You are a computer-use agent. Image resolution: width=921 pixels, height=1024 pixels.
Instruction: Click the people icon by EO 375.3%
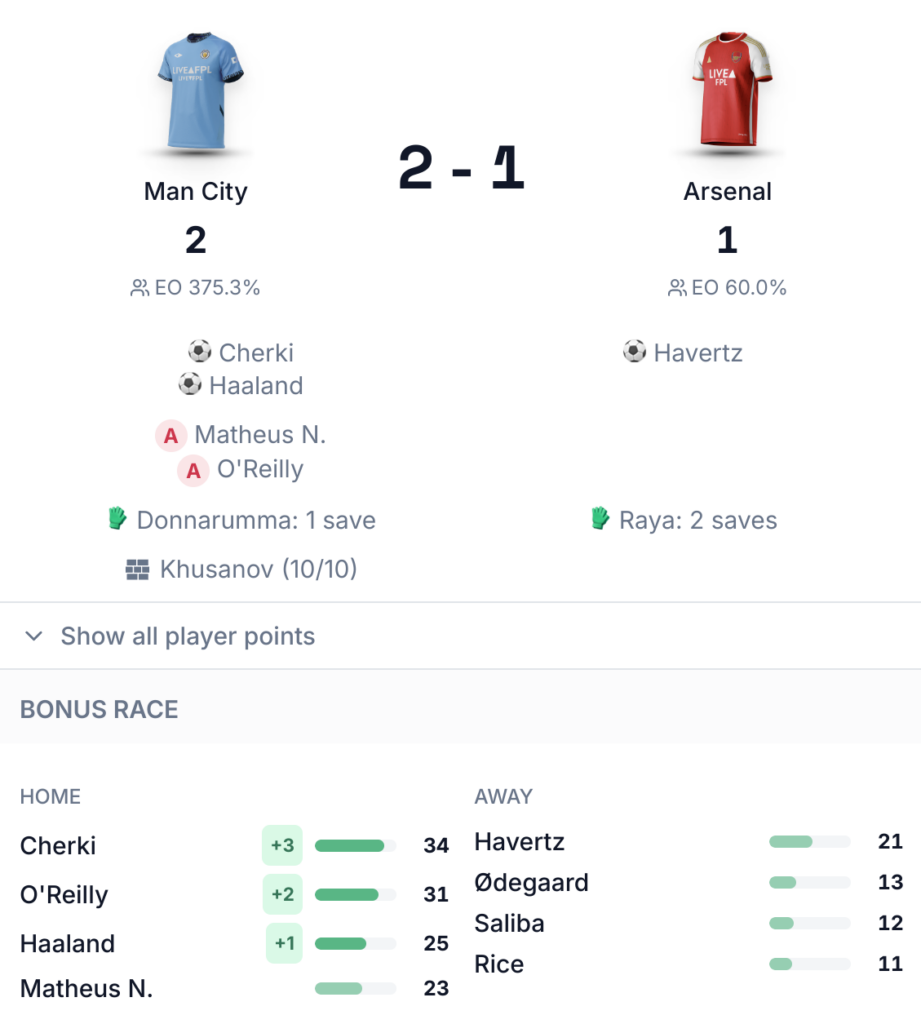[139, 288]
